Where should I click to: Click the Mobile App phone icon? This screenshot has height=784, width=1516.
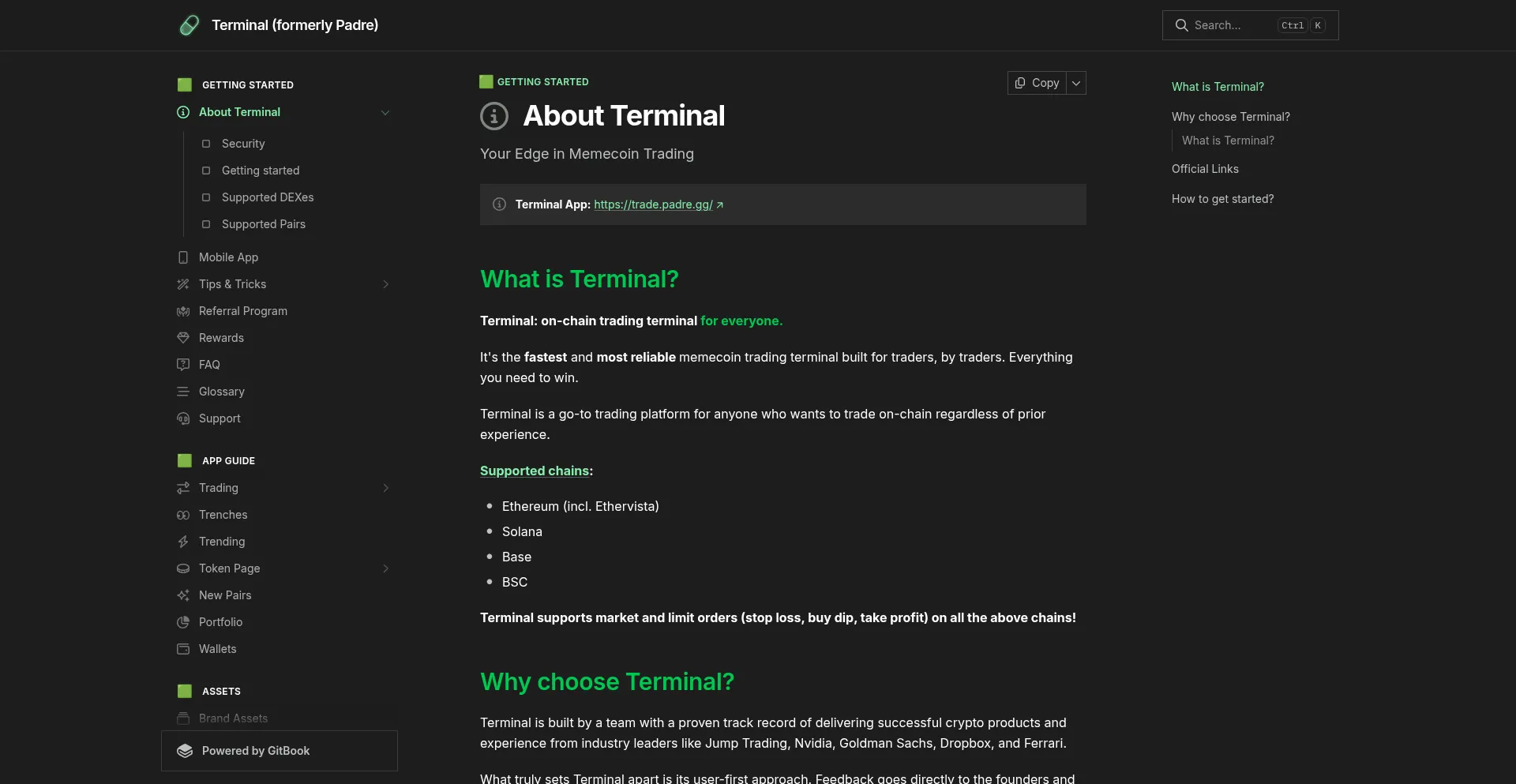183,257
